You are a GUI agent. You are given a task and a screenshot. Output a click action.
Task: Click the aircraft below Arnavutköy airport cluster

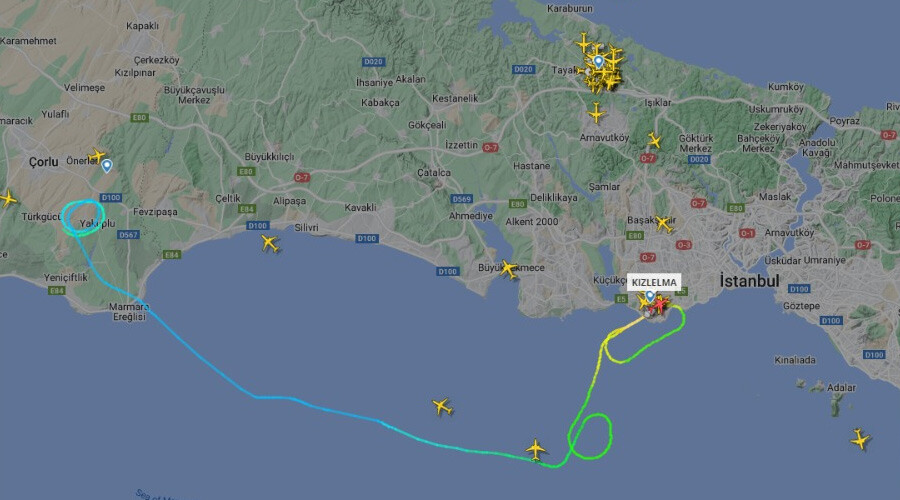596,113
